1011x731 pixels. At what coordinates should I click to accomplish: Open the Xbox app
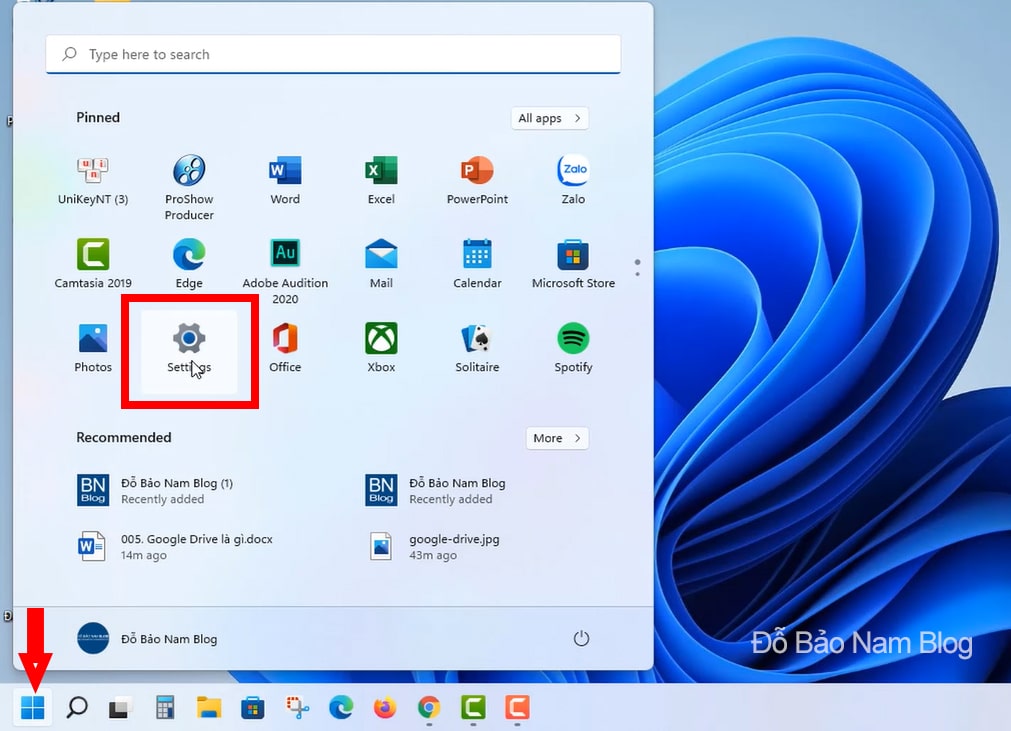[x=381, y=349]
